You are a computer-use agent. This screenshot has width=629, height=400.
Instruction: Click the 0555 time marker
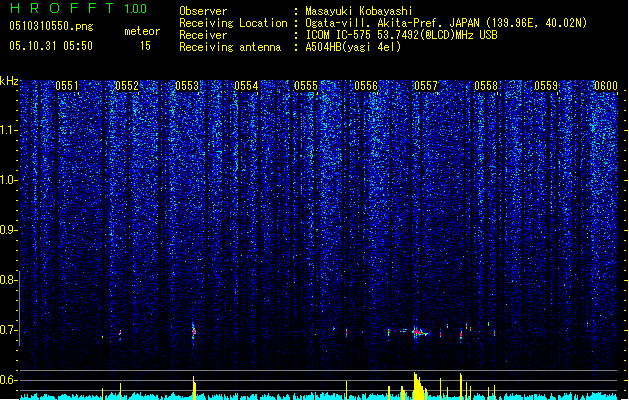coord(306,86)
